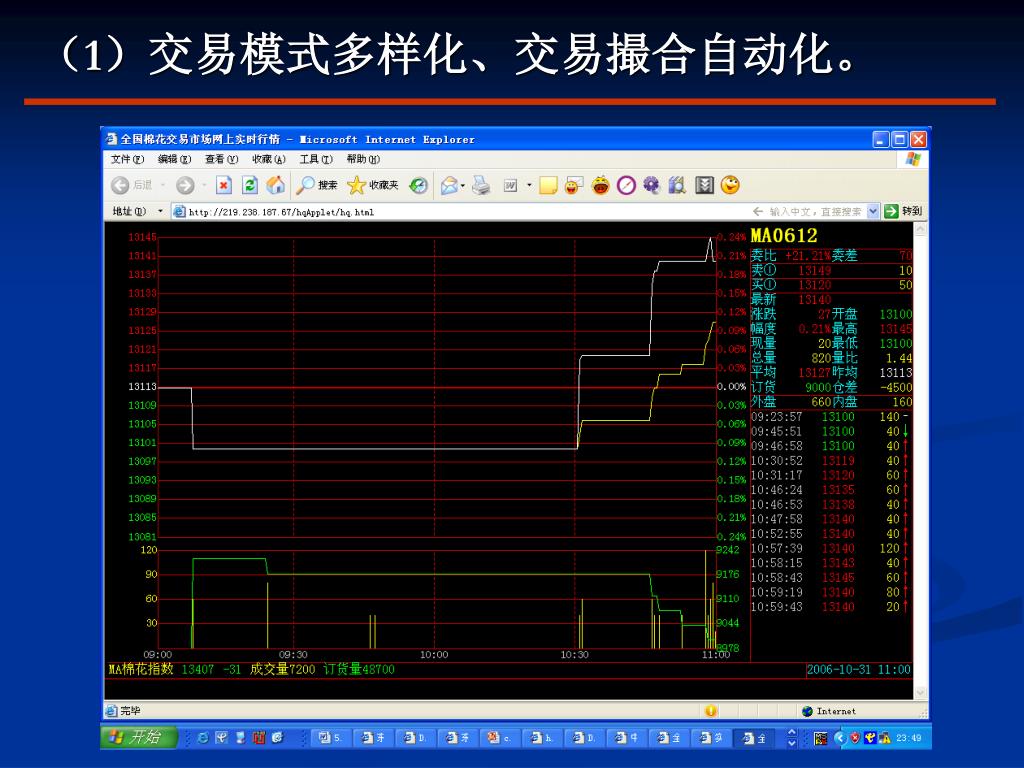
Task: Switch to the Word taskbar item labeled 5.
Action: click(x=330, y=738)
